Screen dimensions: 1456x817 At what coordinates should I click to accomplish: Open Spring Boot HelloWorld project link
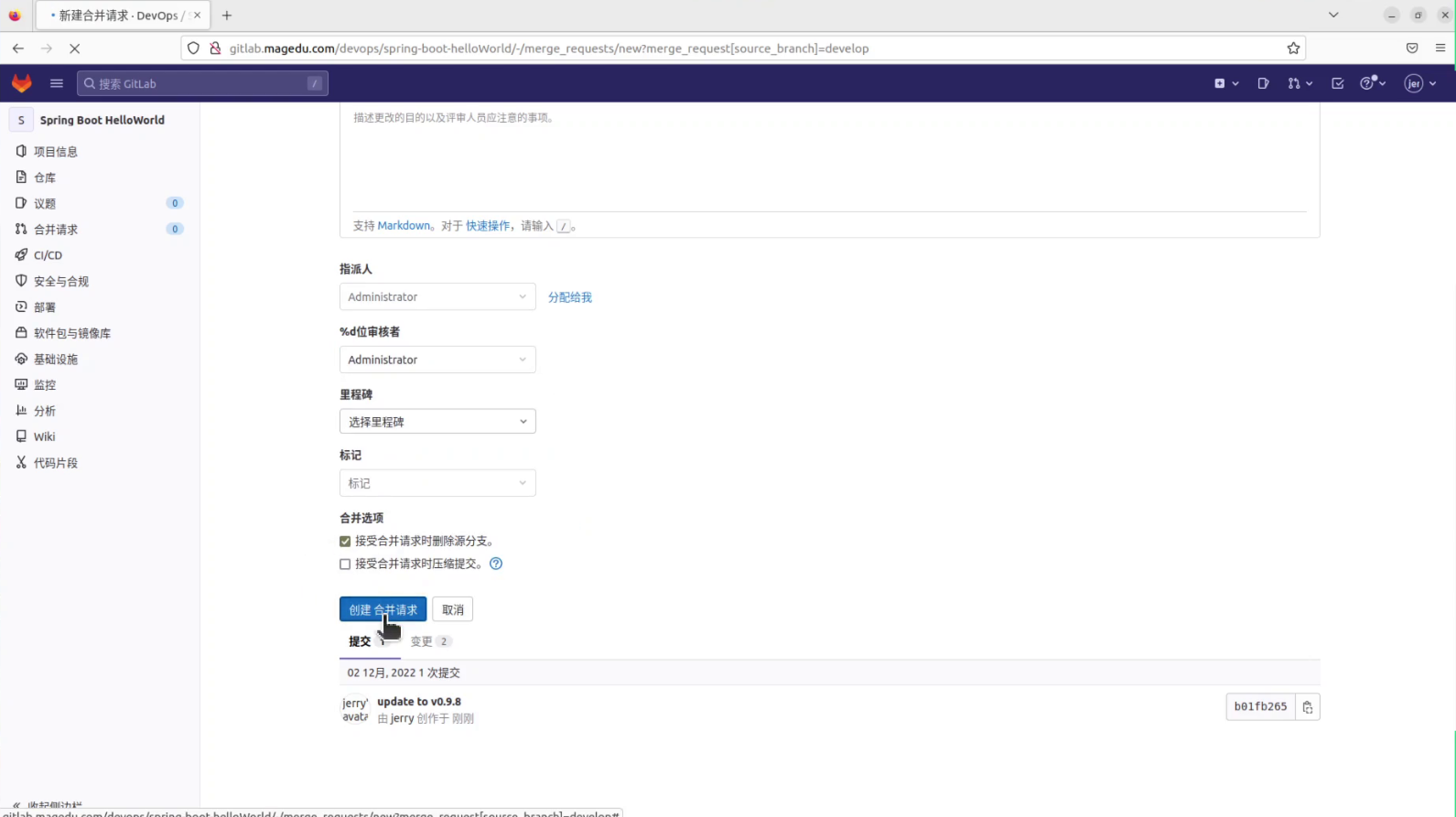(x=102, y=120)
